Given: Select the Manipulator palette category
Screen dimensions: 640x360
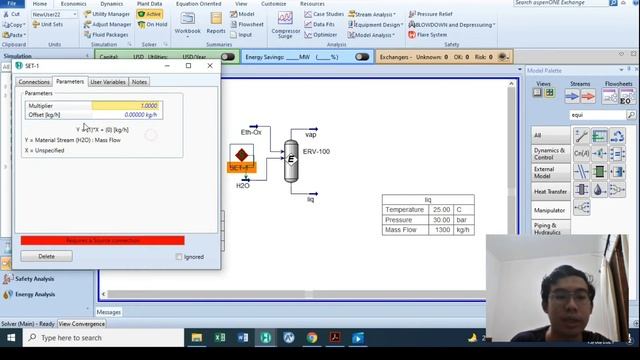Looking at the screenshot, I should [x=551, y=210].
